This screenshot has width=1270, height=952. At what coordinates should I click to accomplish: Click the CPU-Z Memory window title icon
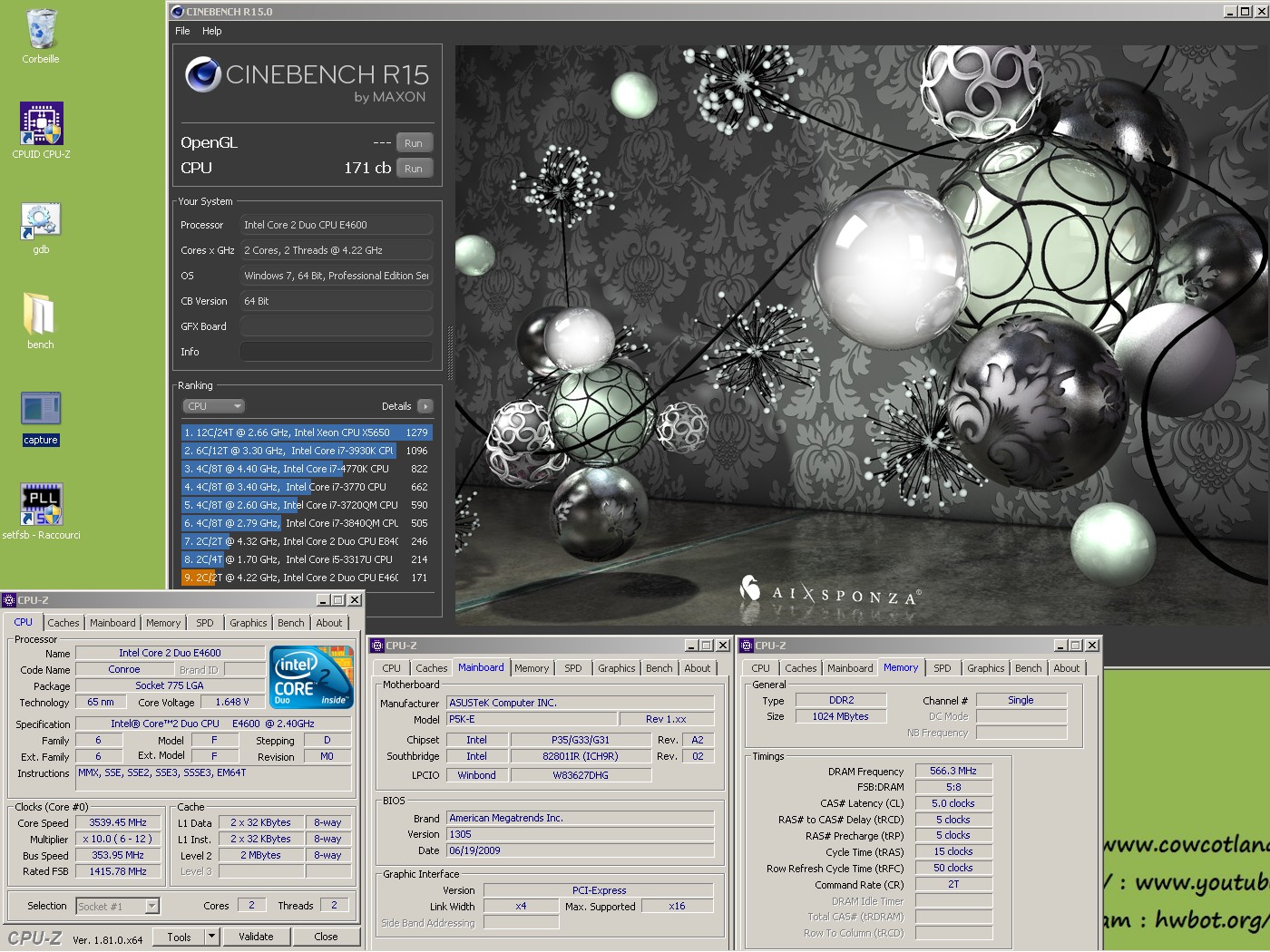pos(747,646)
